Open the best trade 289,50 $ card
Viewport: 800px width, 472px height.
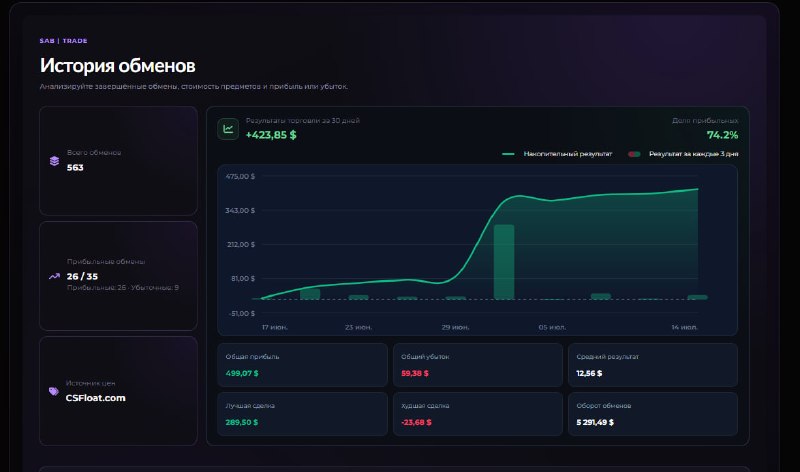(303, 414)
